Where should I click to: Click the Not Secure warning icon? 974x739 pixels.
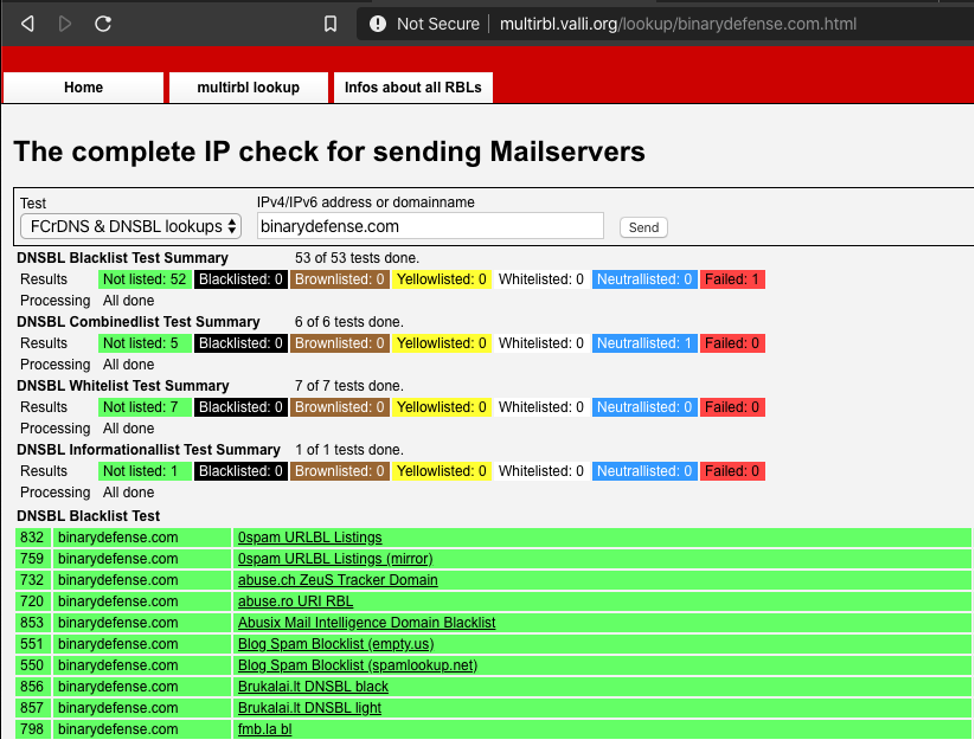coord(378,24)
